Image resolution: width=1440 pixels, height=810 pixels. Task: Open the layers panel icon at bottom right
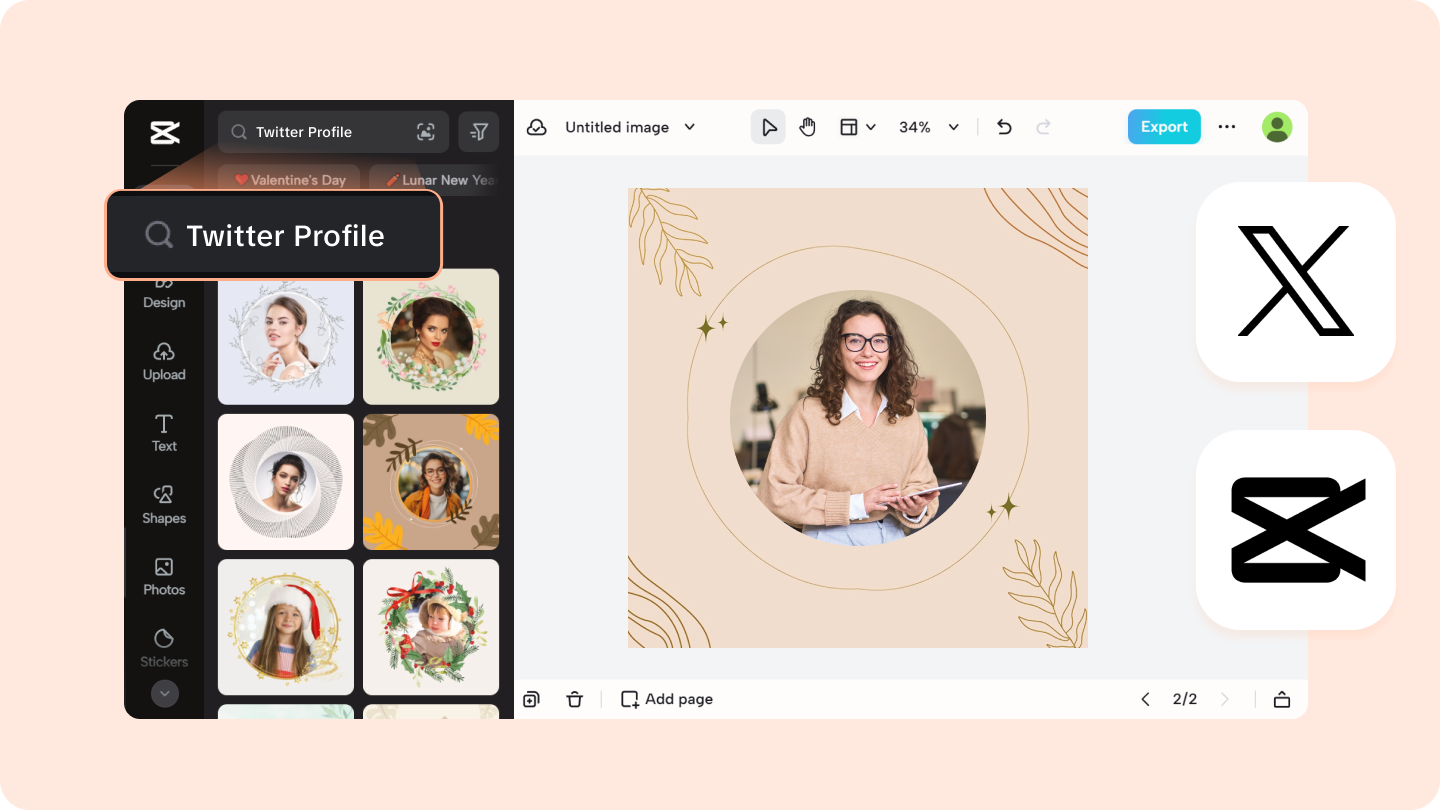(1282, 699)
